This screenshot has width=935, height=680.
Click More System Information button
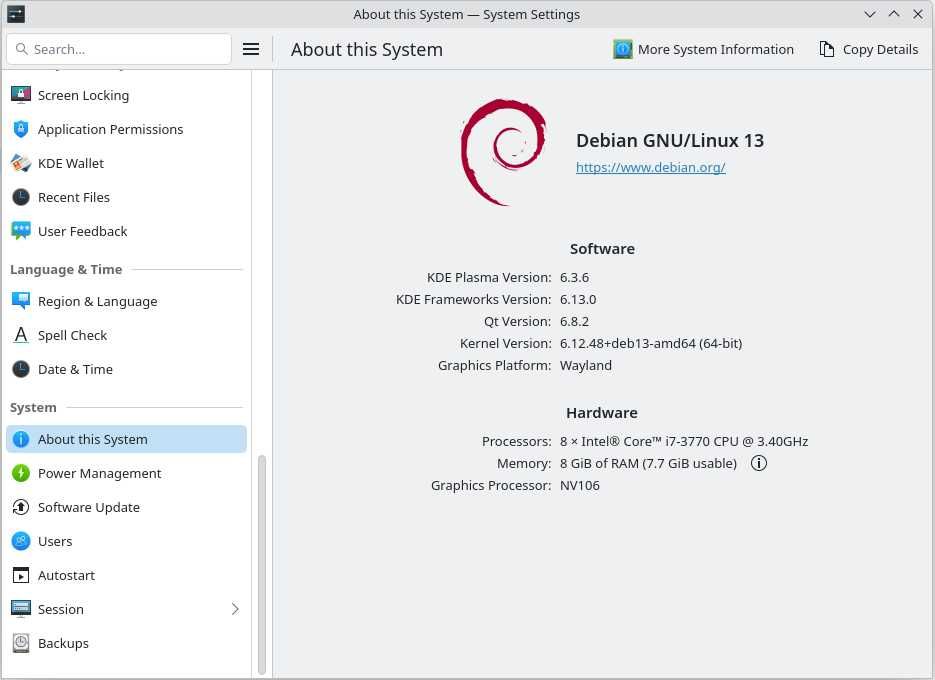[x=704, y=49]
